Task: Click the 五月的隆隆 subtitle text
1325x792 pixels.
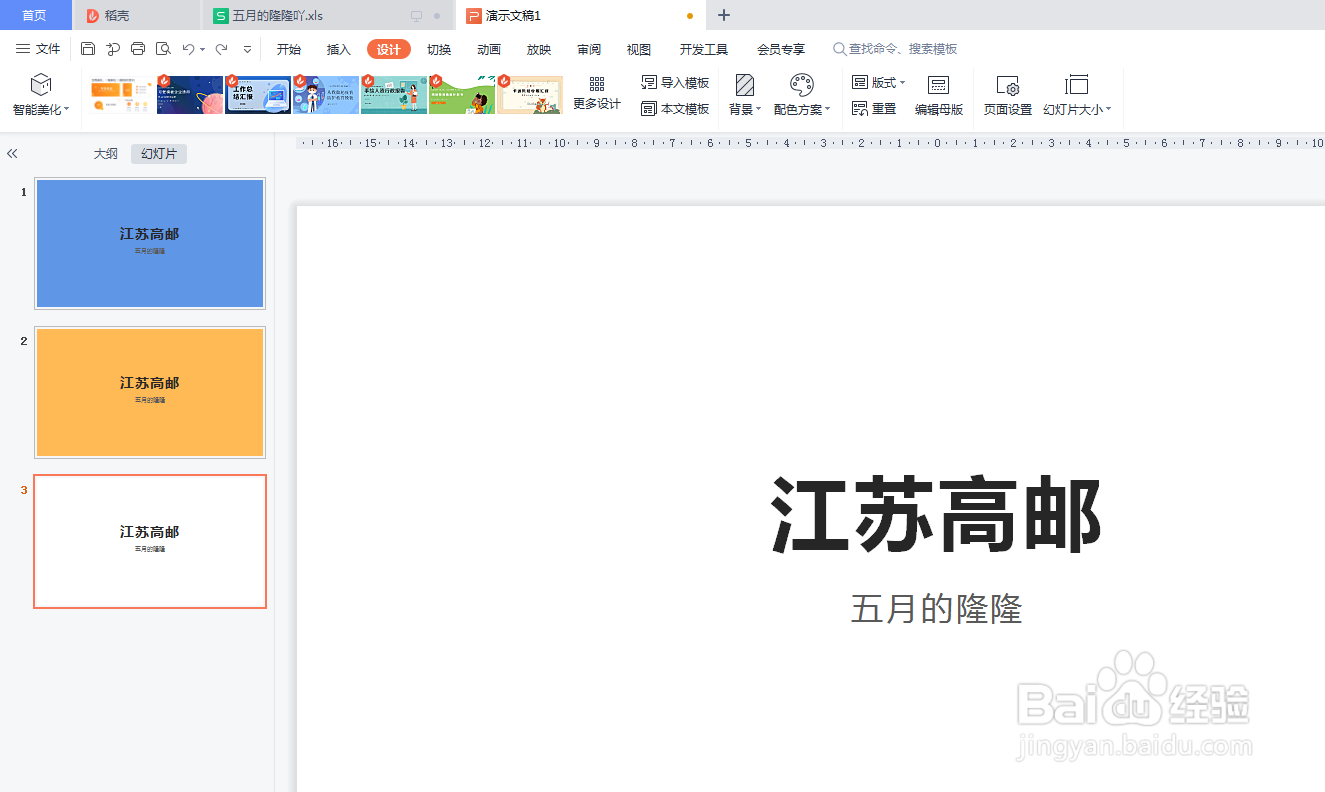Action: pyautogui.click(x=936, y=608)
